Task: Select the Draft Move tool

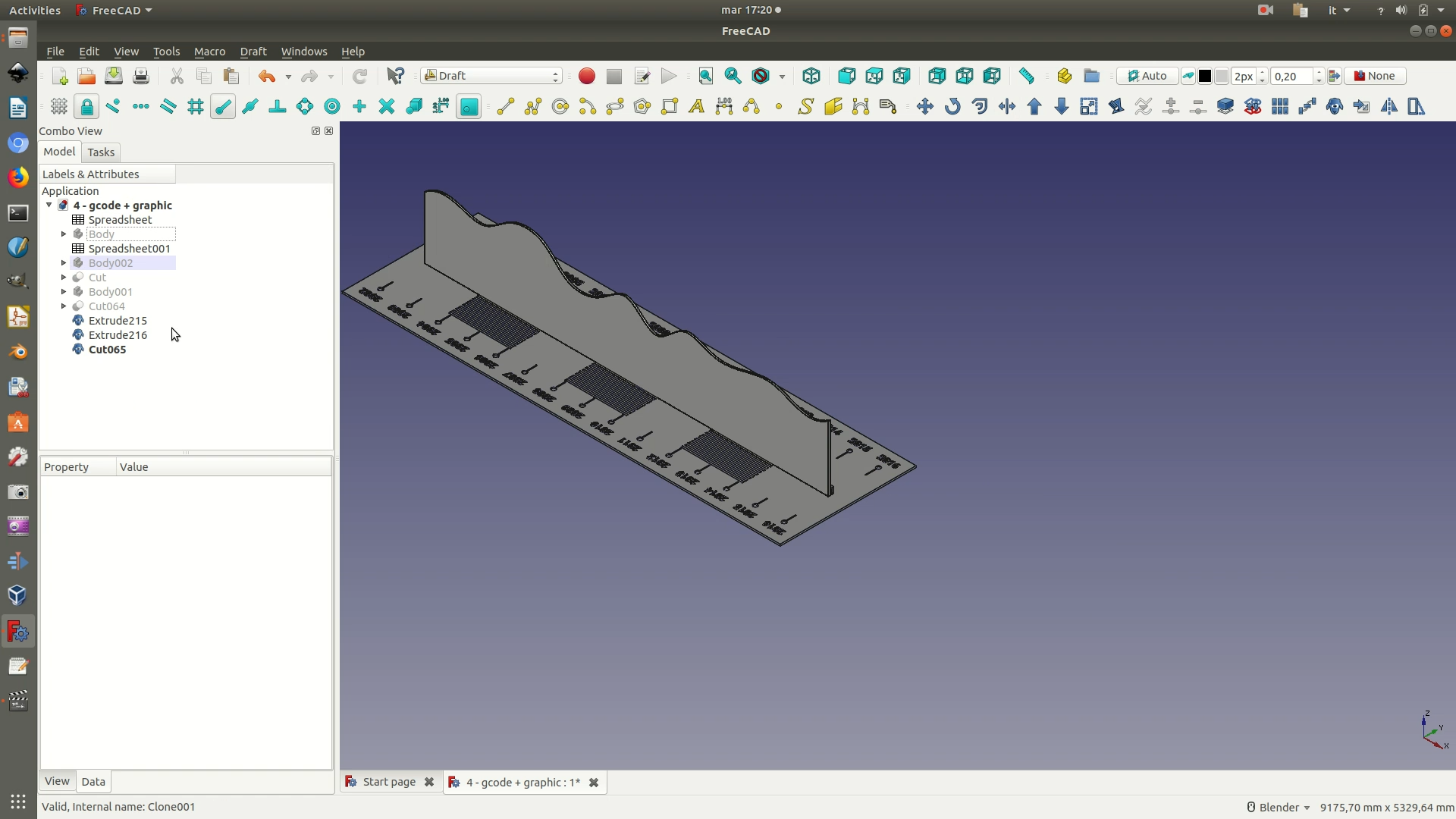Action: tap(925, 106)
